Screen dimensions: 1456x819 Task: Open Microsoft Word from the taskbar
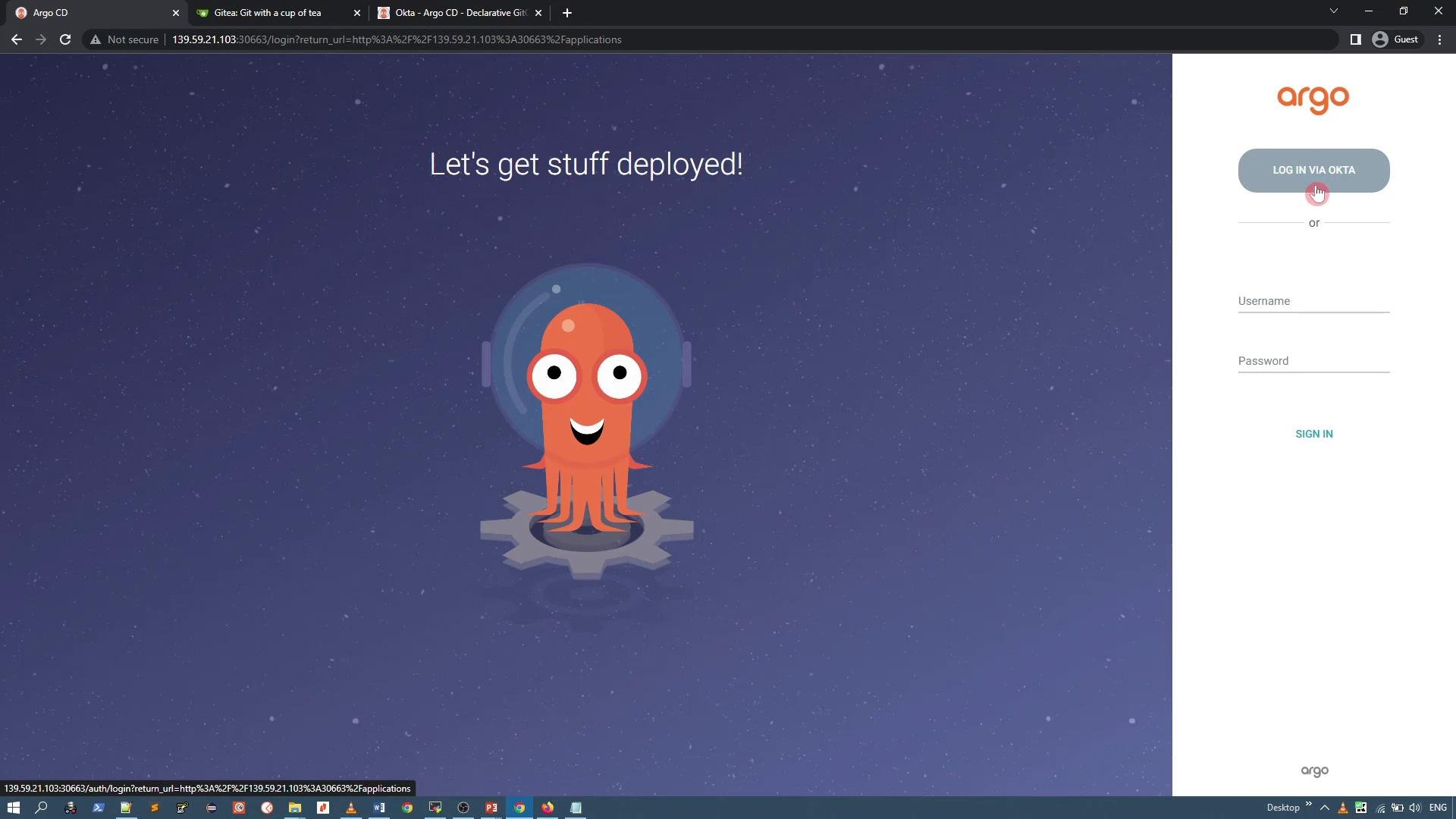378,808
